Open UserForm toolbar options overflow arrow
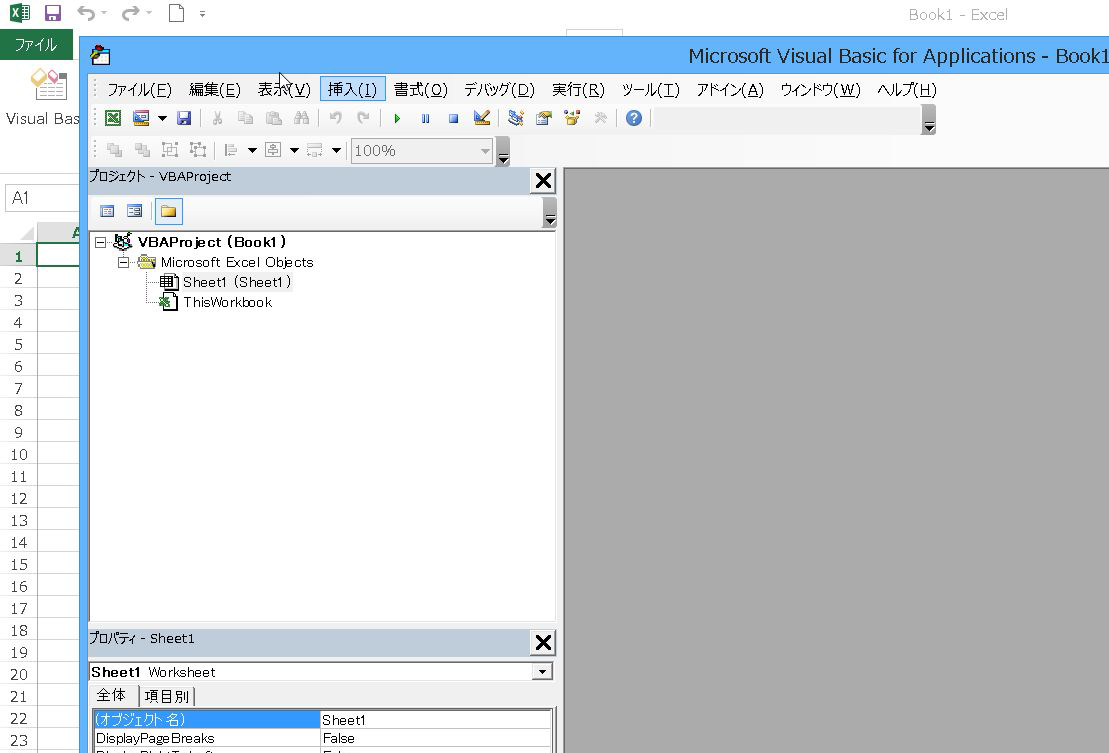The height and width of the screenshot is (753, 1109). 504,151
